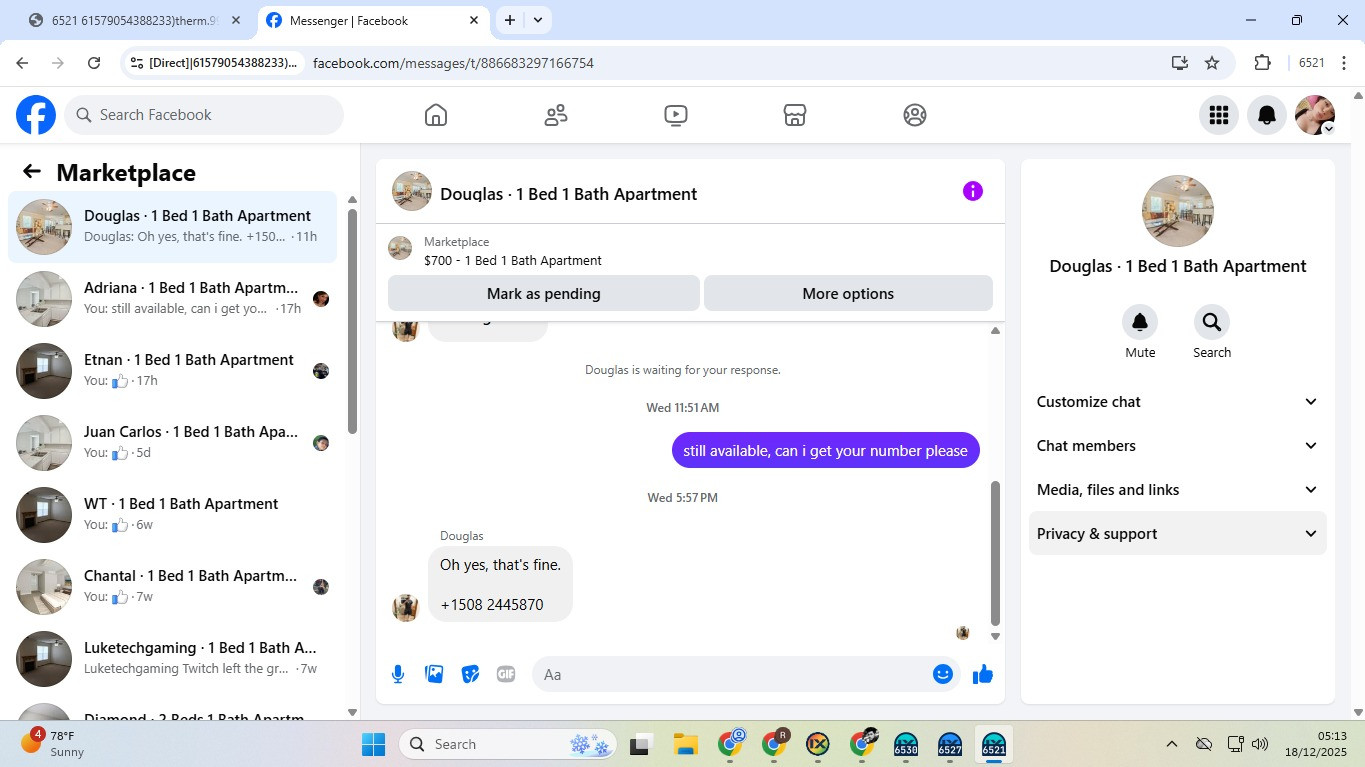Mute the conversation with the bell icon

click(x=1140, y=322)
